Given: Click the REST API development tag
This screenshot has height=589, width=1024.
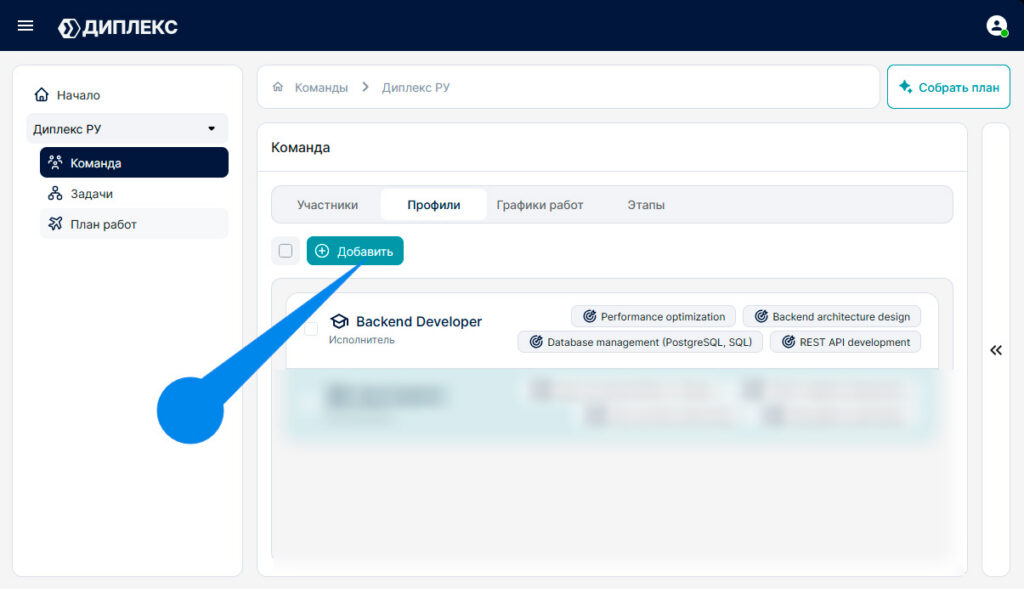Looking at the screenshot, I should [845, 342].
